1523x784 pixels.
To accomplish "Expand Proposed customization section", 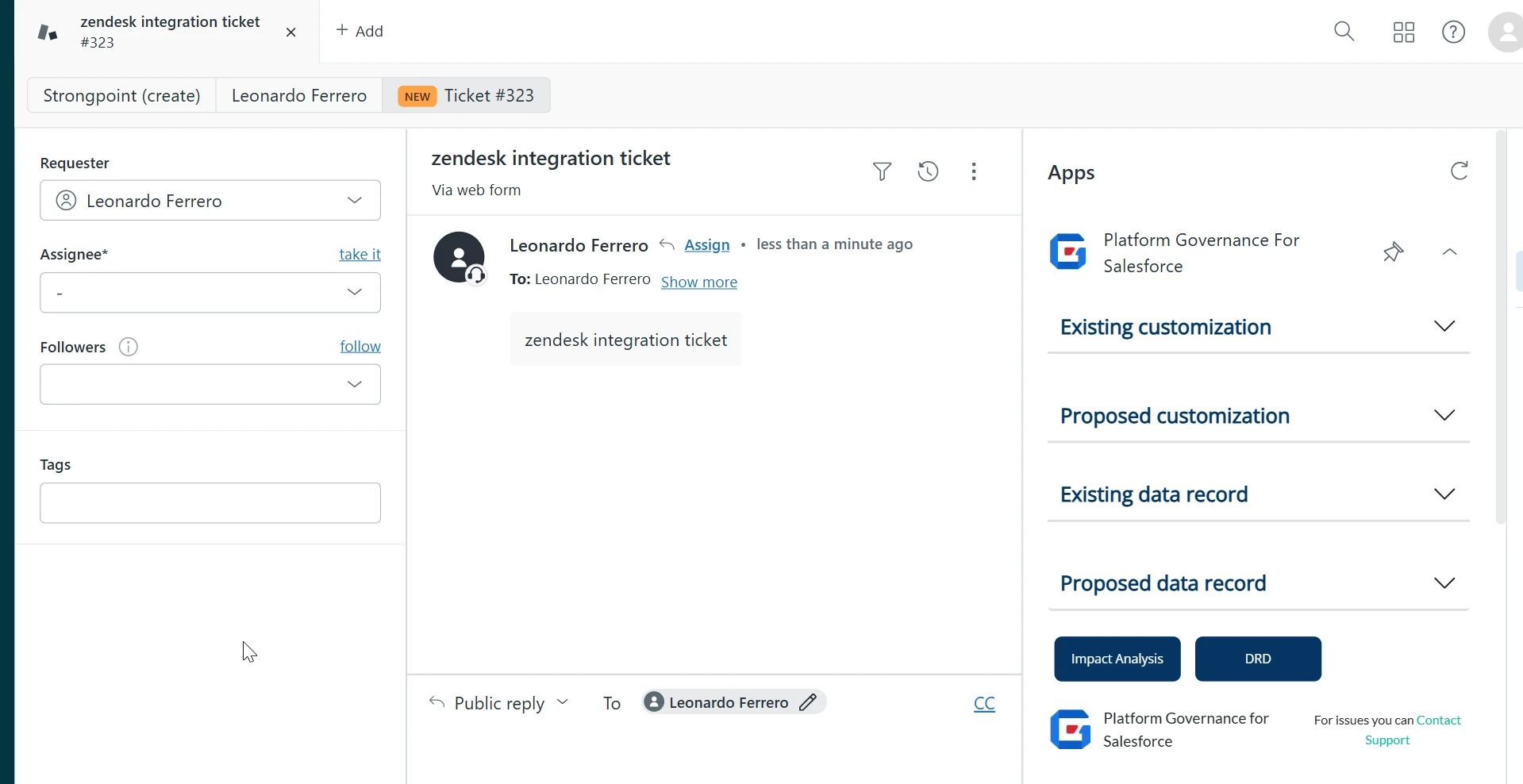I will coord(1444,416).
